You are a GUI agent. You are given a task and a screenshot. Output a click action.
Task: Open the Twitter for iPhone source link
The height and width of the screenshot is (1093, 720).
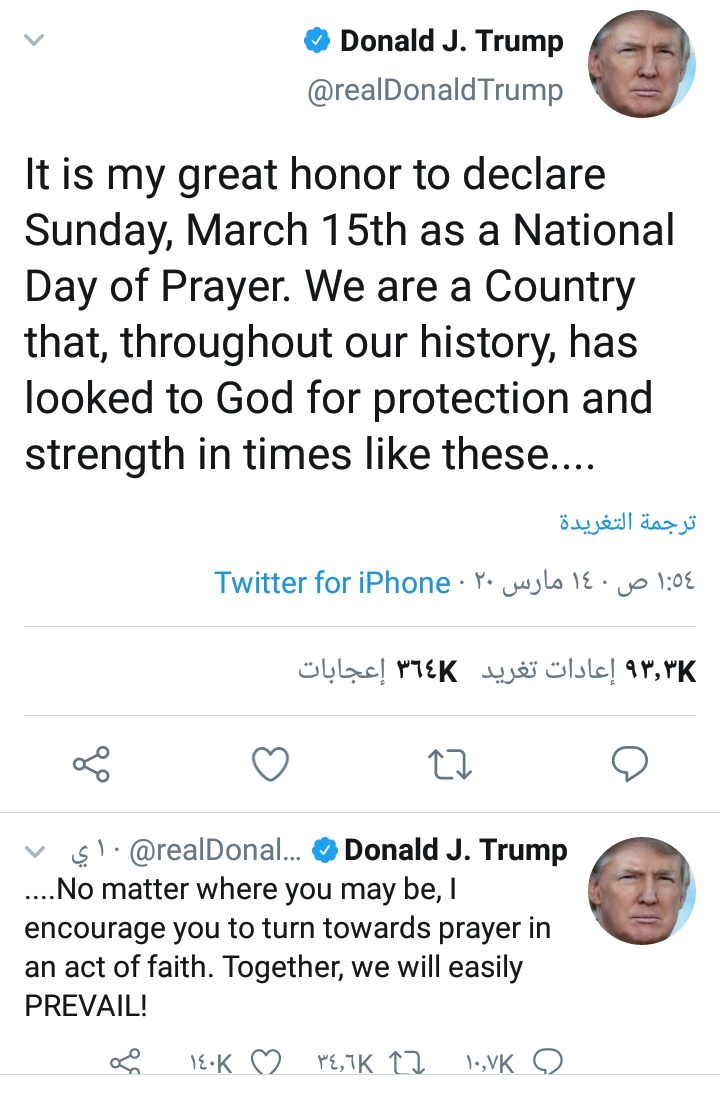coord(332,583)
